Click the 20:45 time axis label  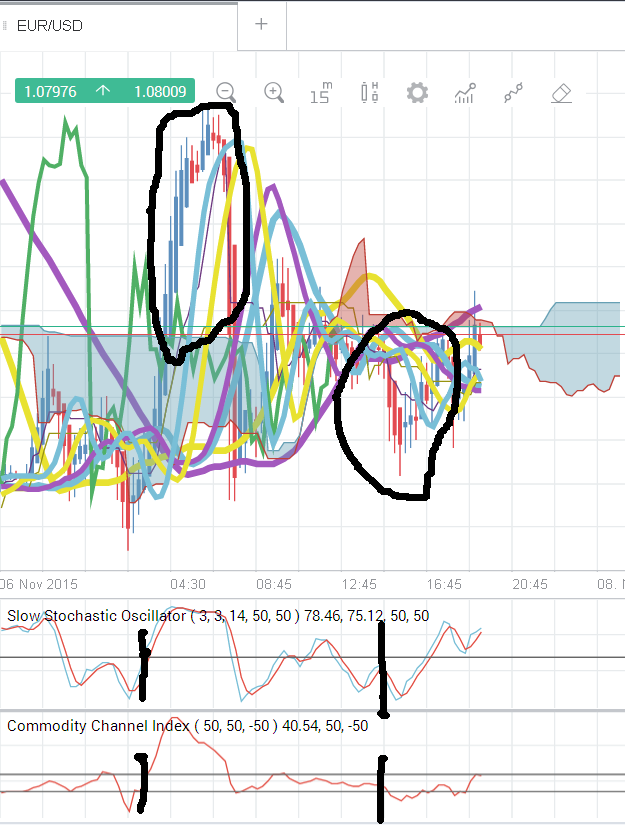point(530,585)
